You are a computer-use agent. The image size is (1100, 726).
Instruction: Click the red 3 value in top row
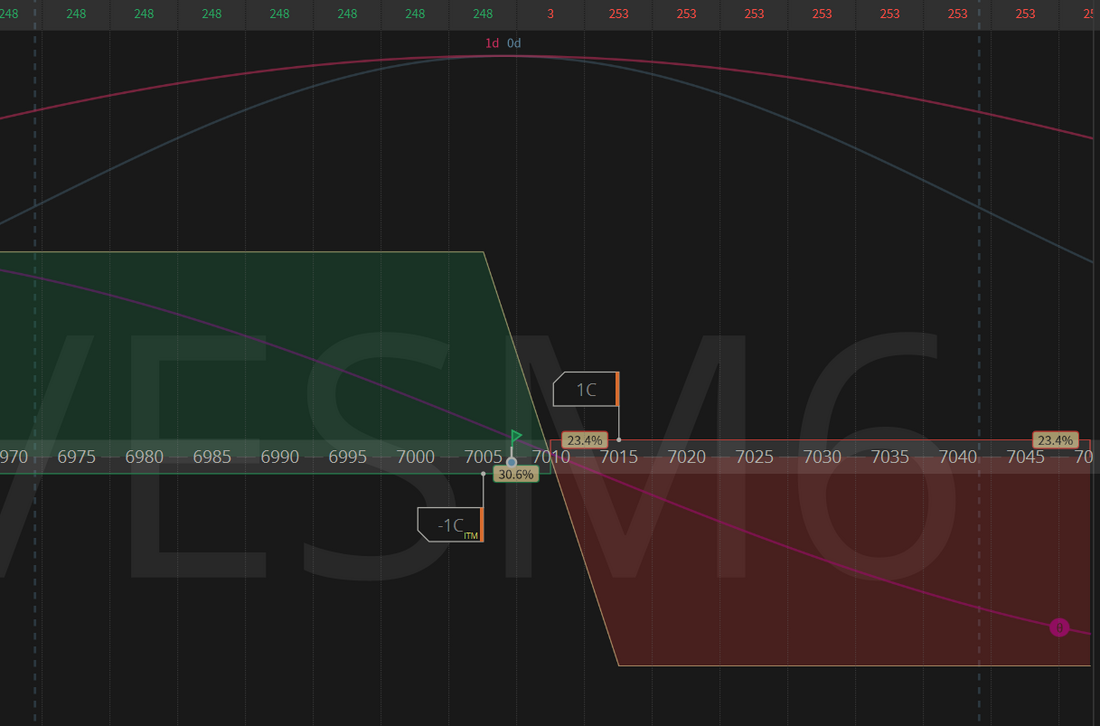click(x=550, y=14)
